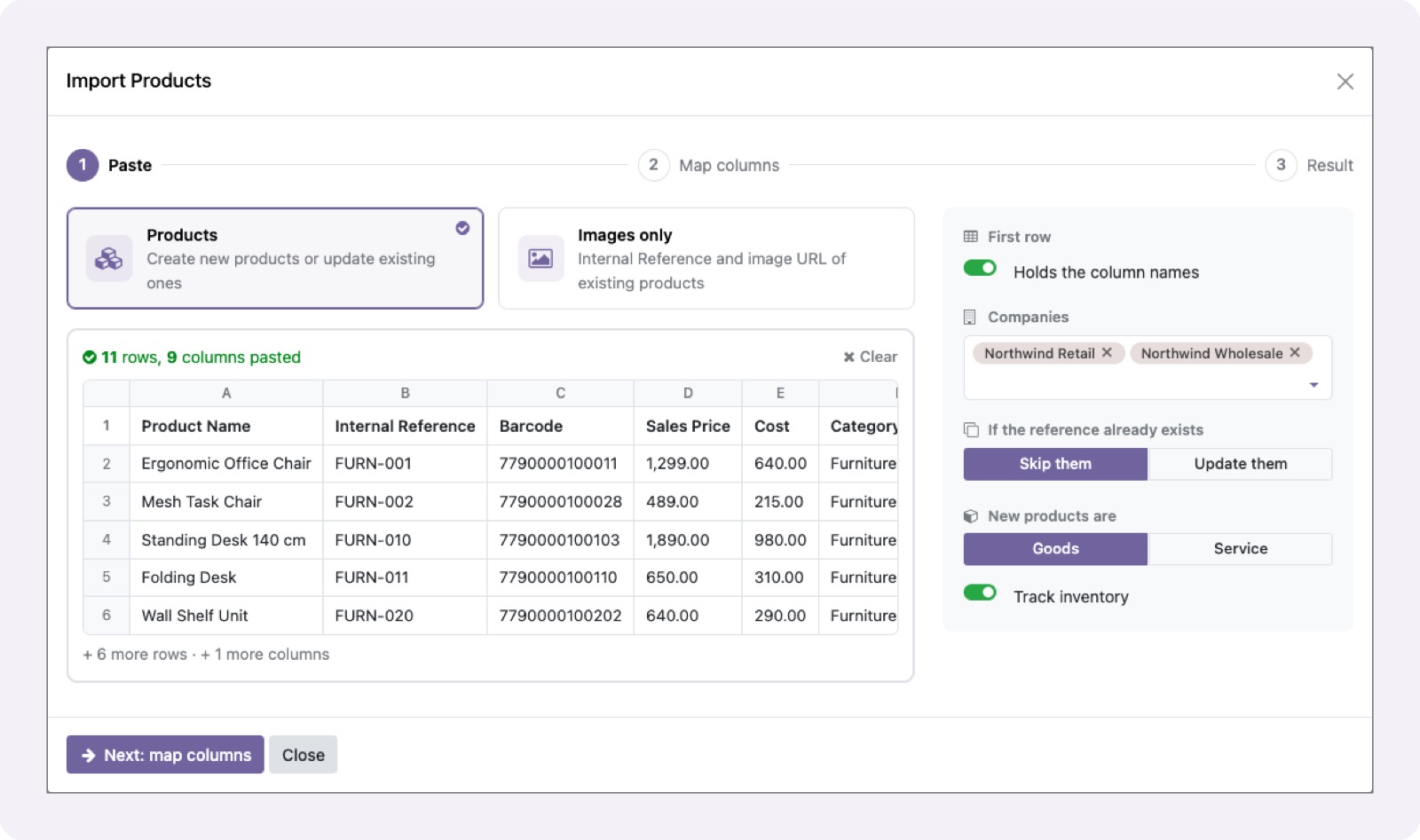Click barcode 7790000100103 cell

point(560,540)
